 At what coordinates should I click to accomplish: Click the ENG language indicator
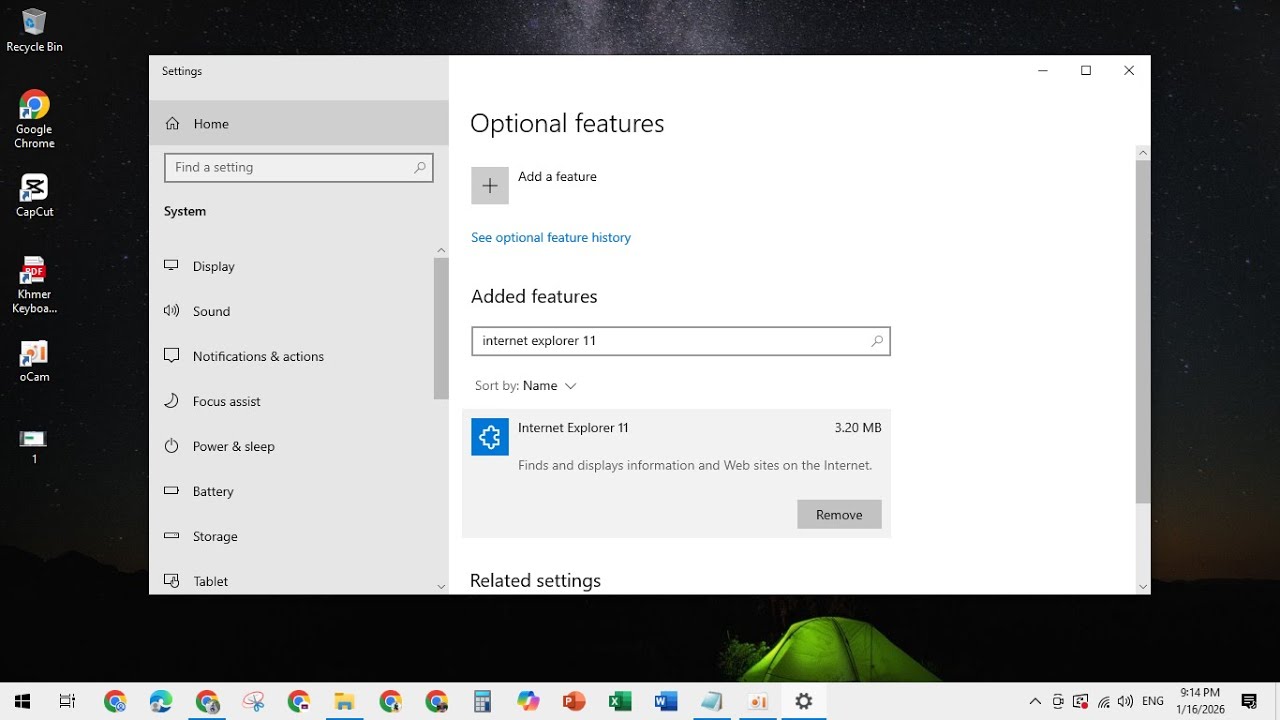coord(1153,702)
